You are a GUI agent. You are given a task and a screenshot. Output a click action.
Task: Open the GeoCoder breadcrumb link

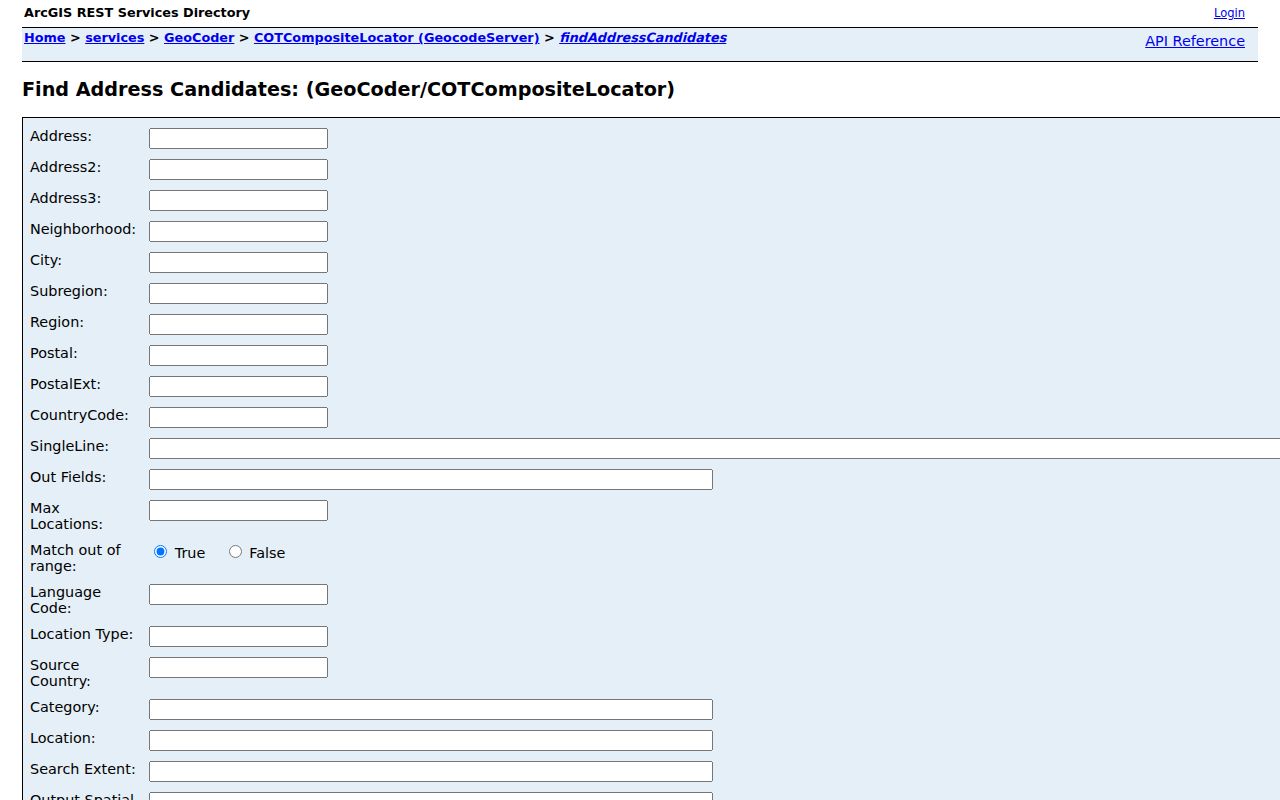[199, 38]
